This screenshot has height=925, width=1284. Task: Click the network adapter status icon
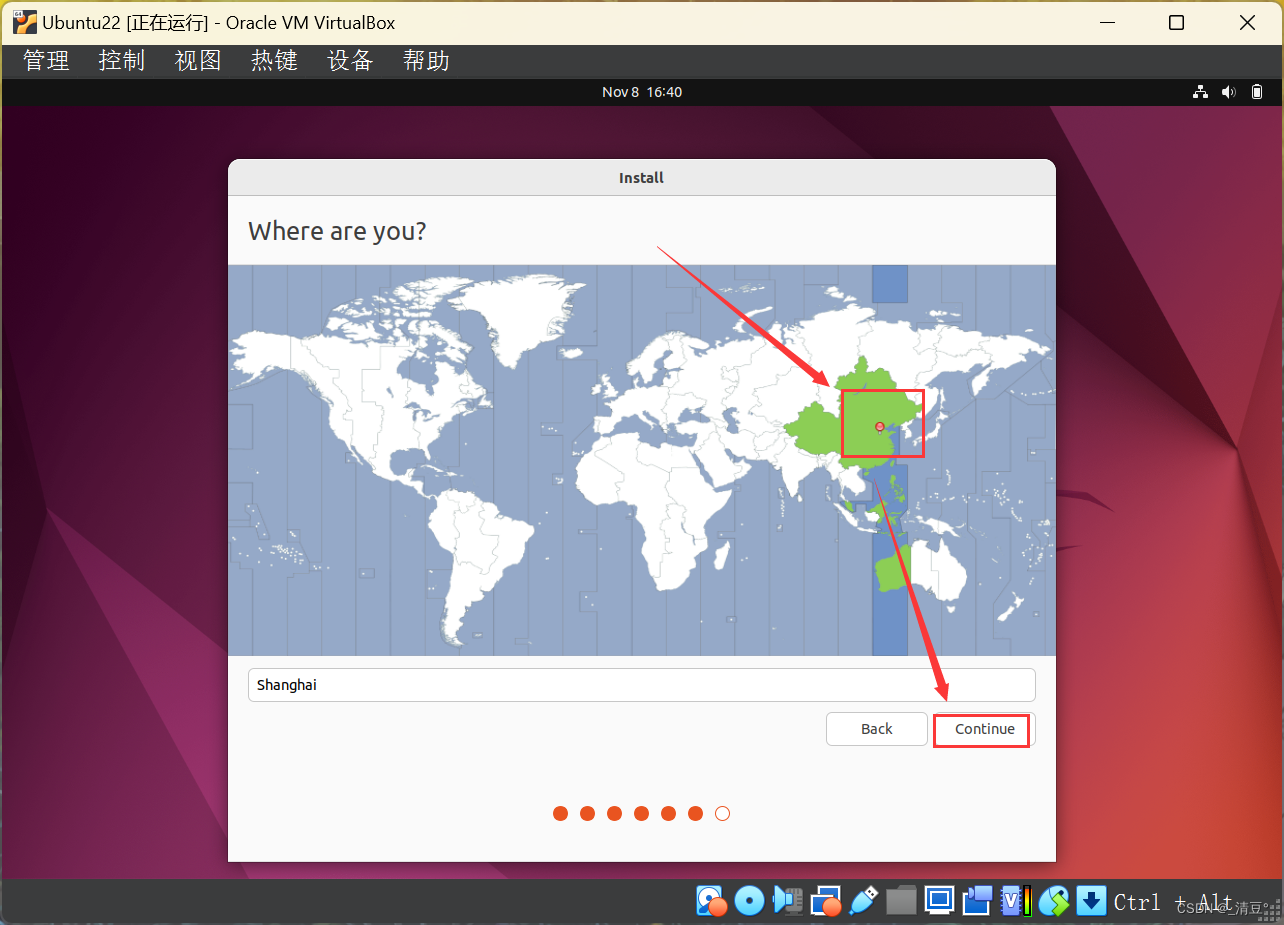[x=825, y=901]
